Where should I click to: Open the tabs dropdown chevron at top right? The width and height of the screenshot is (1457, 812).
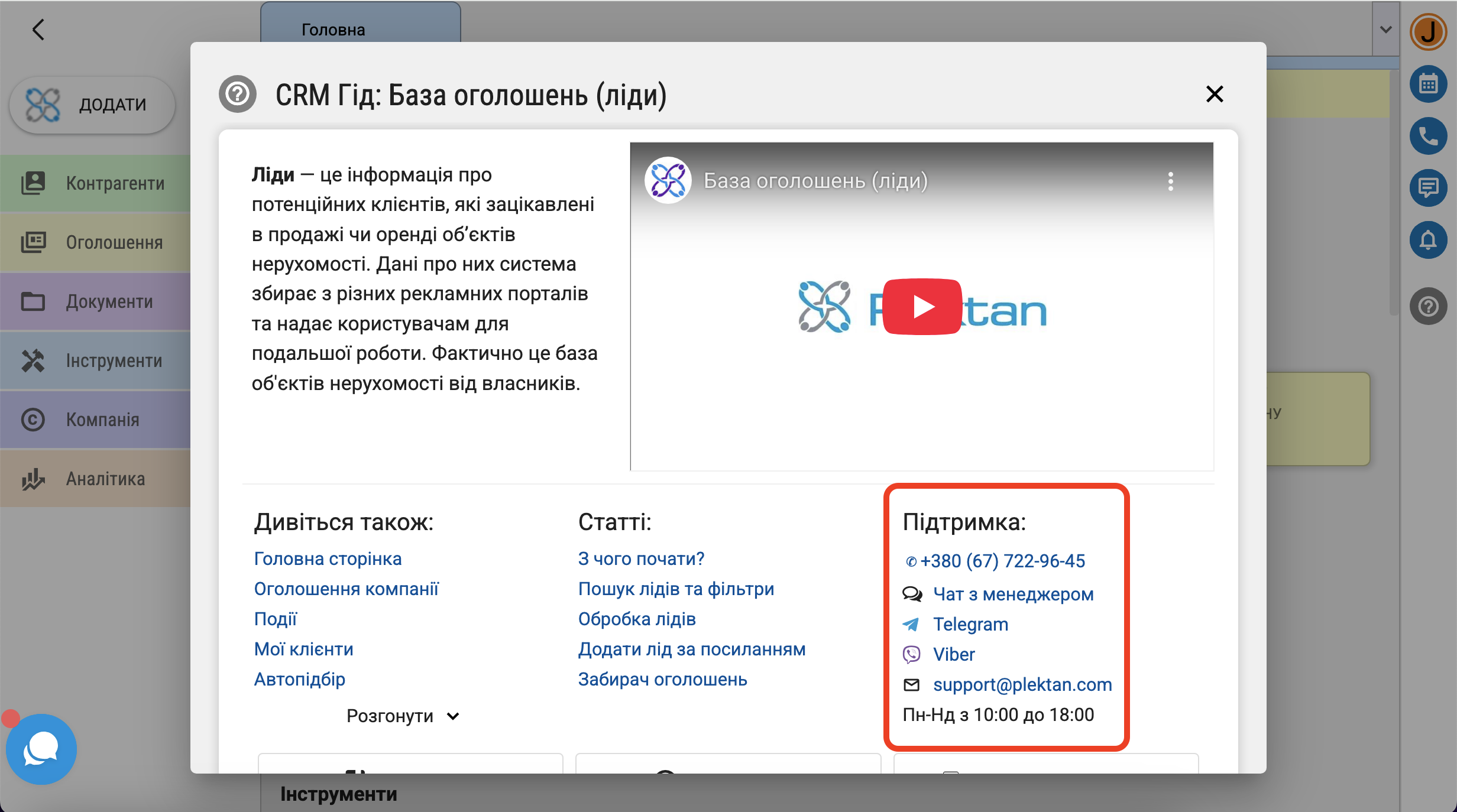[x=1385, y=30]
